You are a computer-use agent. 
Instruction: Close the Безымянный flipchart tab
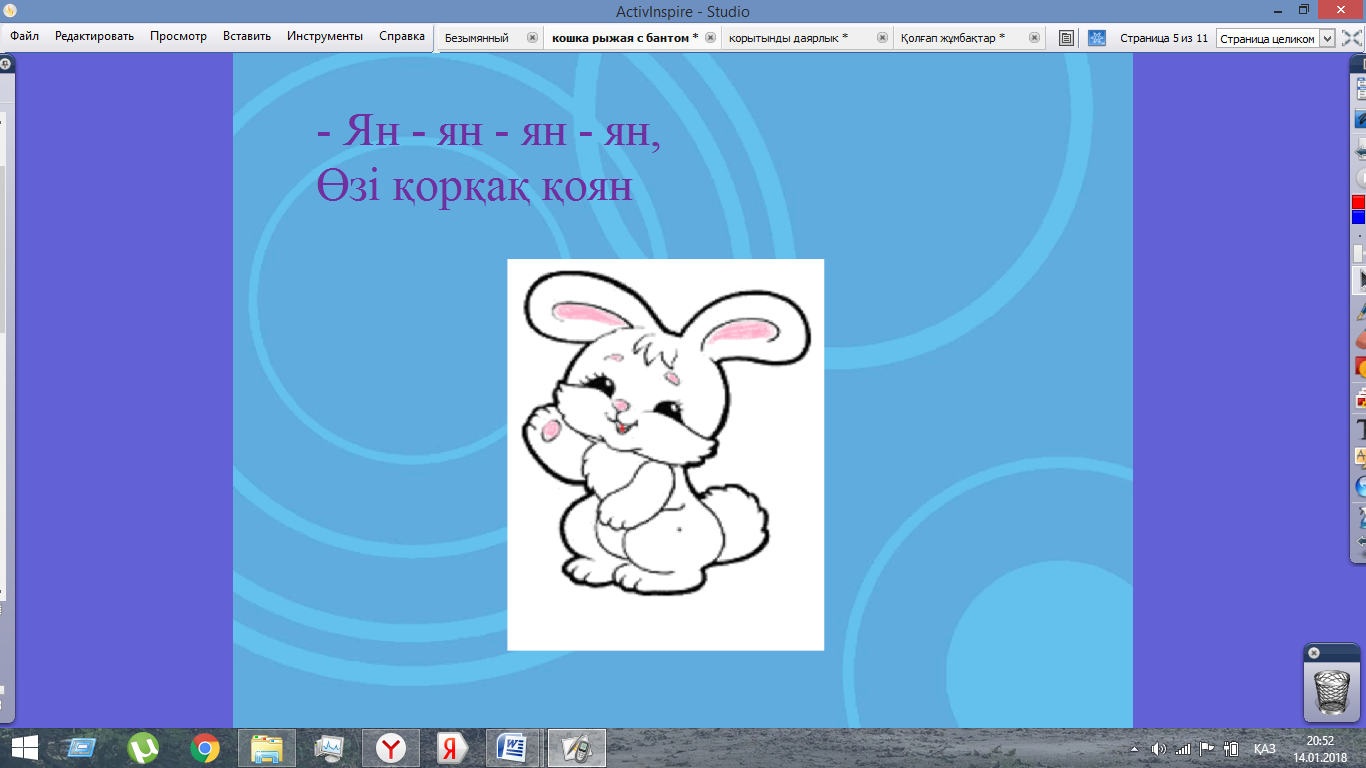click(531, 38)
